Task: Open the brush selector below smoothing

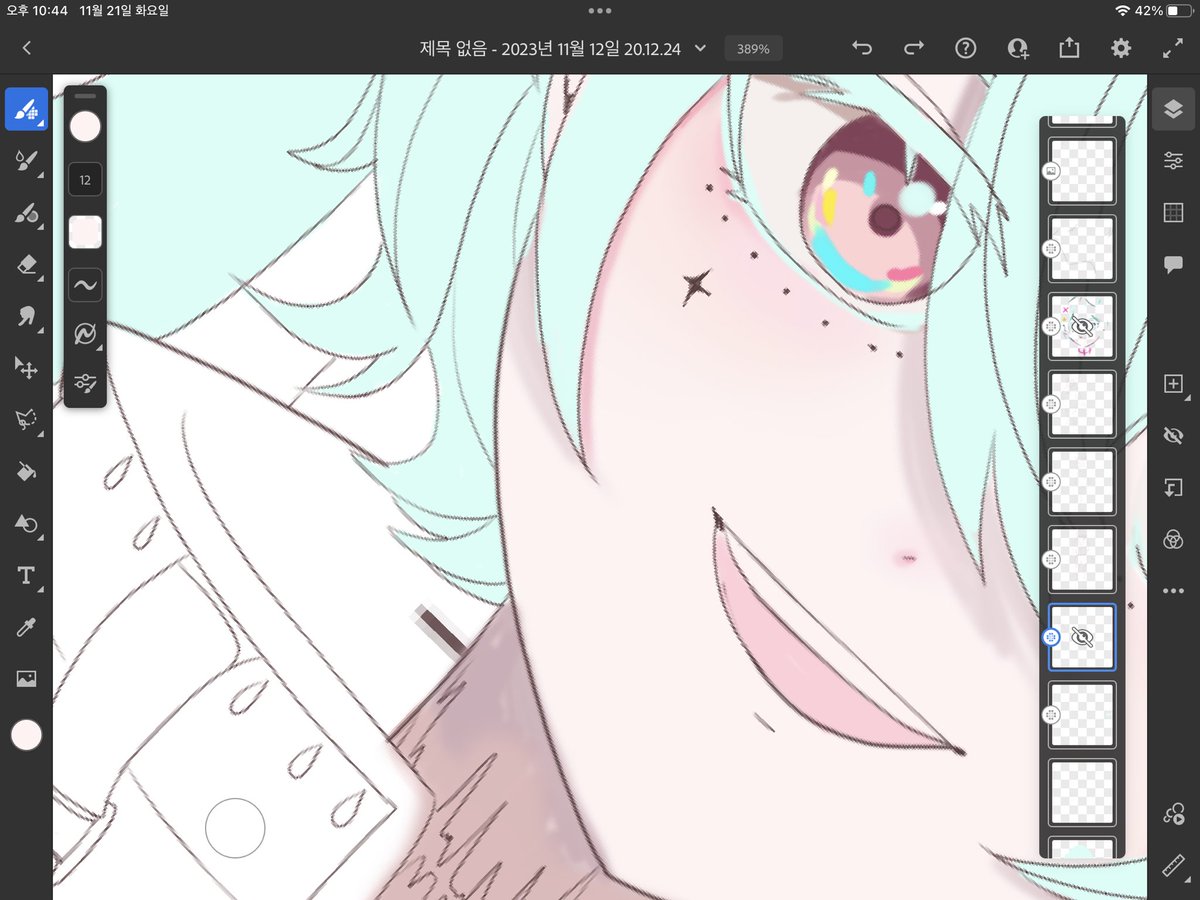Action: coord(85,336)
